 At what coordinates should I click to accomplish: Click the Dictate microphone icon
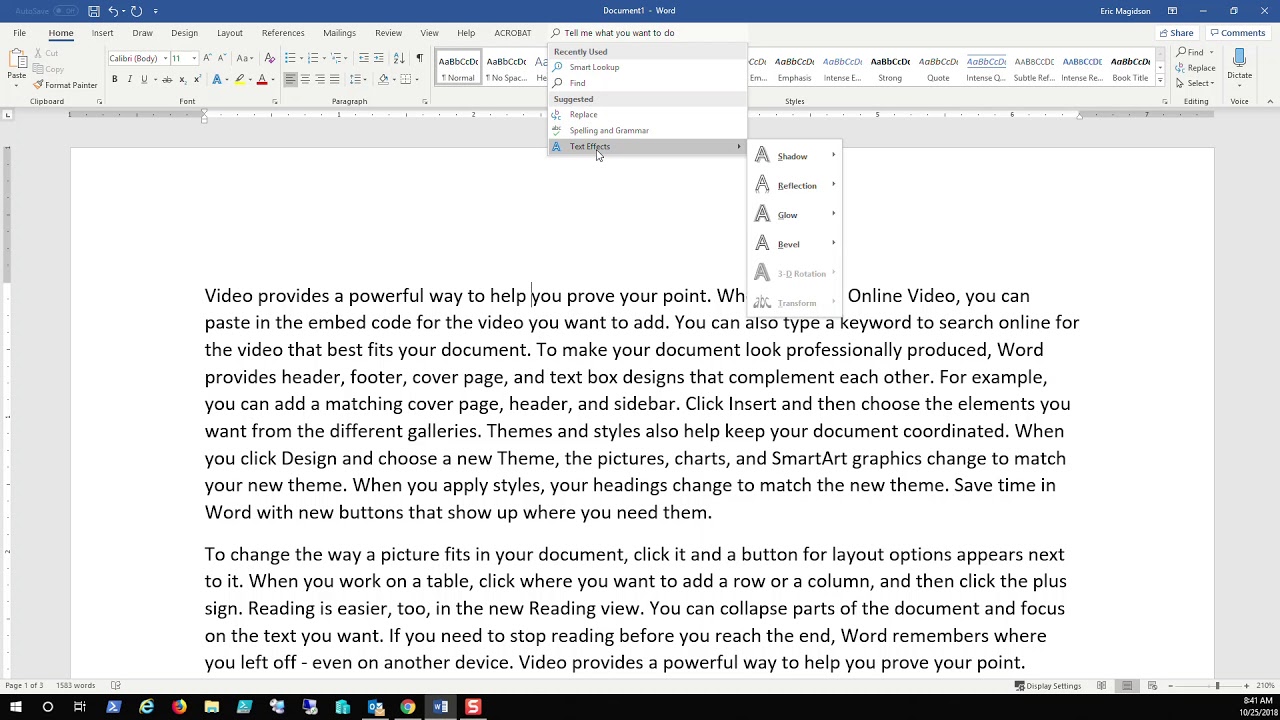[x=1239, y=58]
